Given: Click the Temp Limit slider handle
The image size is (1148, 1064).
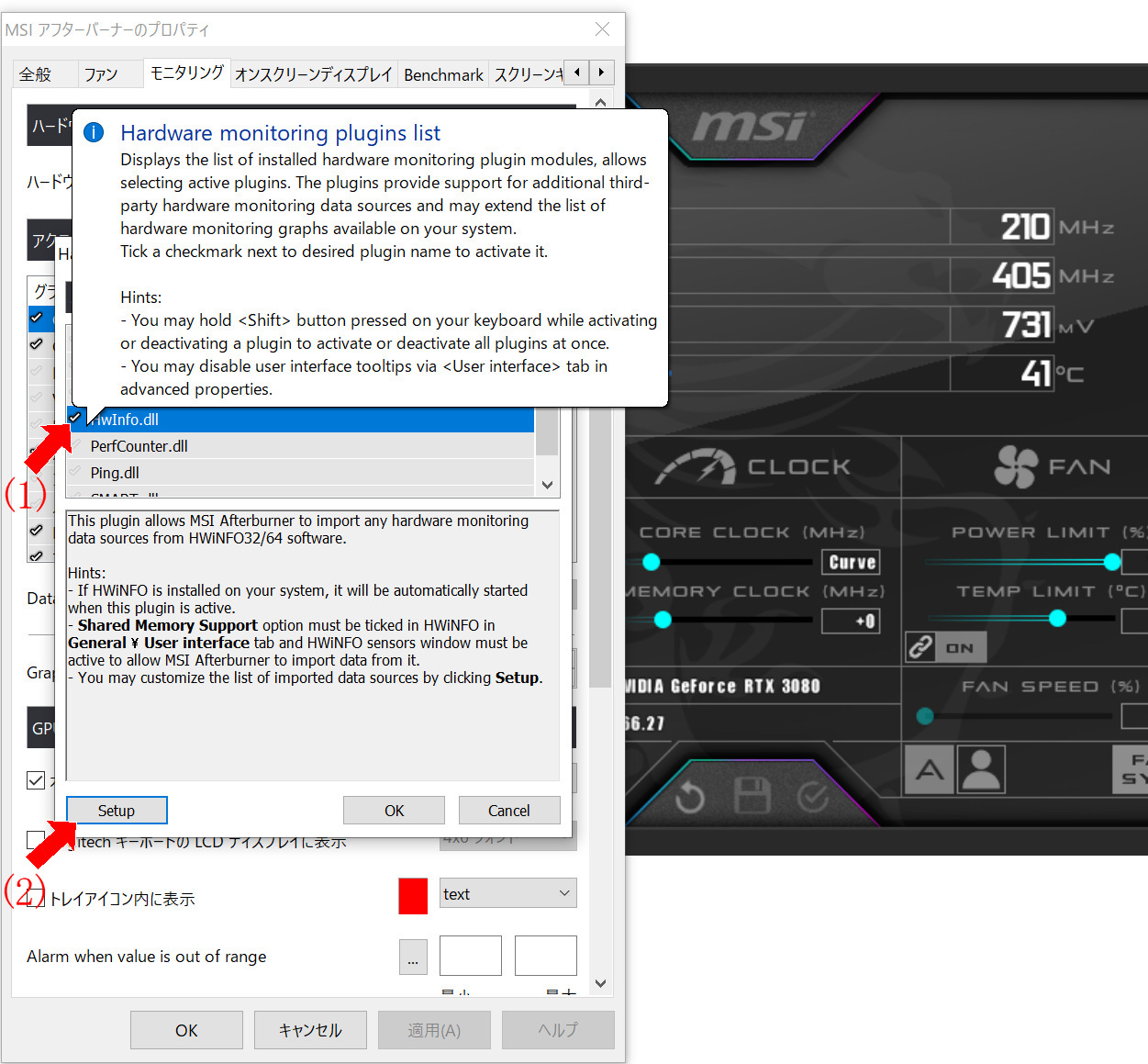Looking at the screenshot, I should pyautogui.click(x=1057, y=619).
